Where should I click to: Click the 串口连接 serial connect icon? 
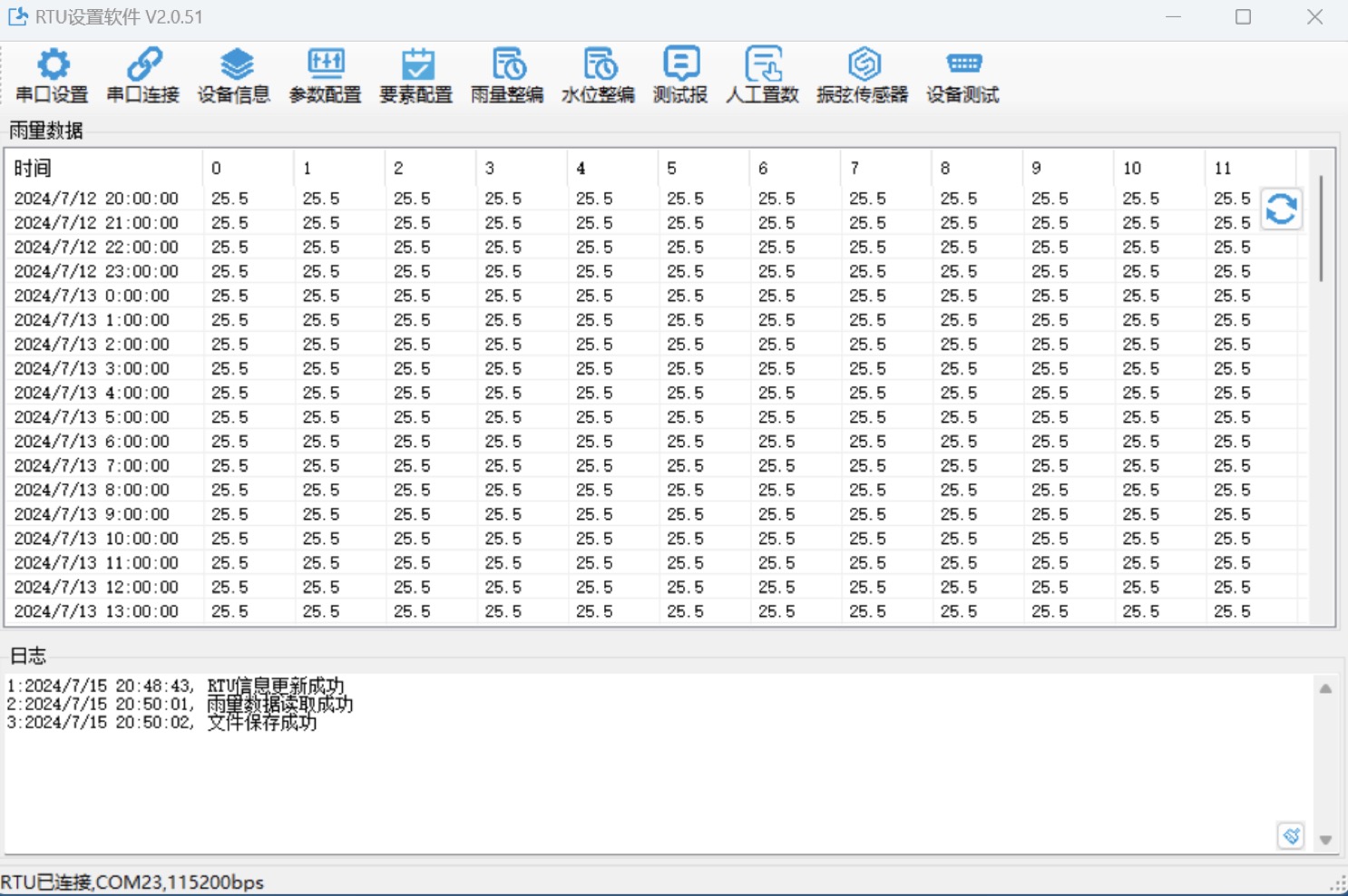pyautogui.click(x=143, y=75)
